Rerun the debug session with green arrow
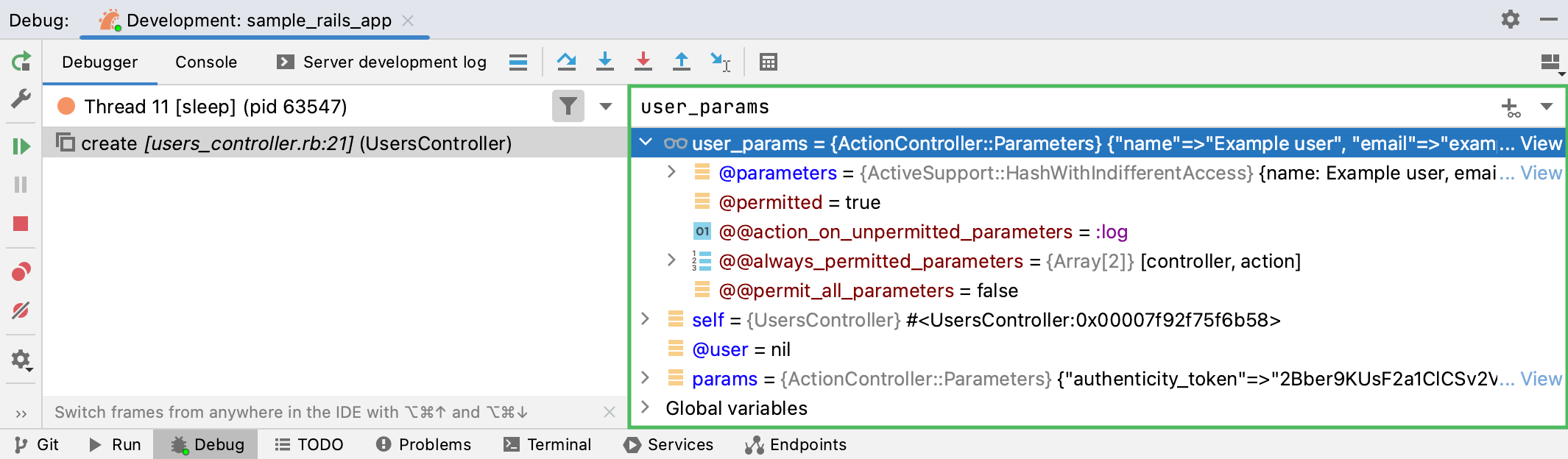 click(x=21, y=61)
